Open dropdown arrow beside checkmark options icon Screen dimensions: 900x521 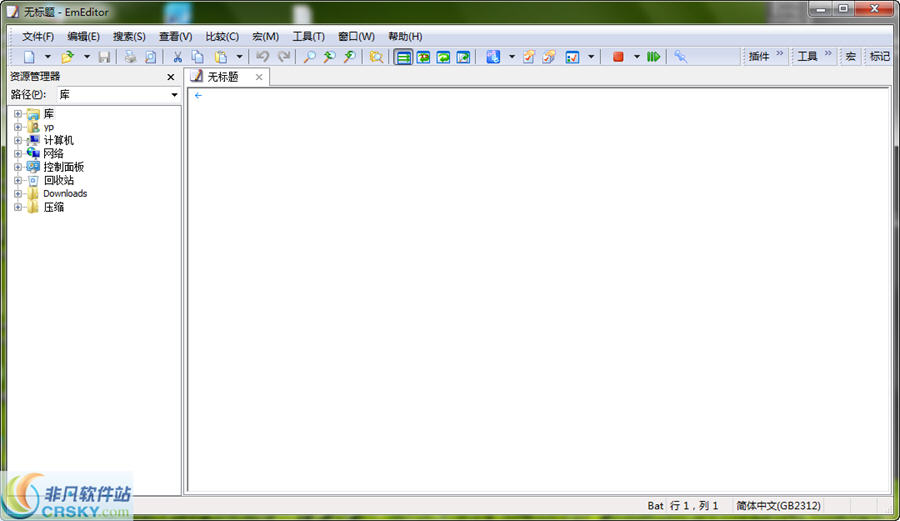point(591,57)
